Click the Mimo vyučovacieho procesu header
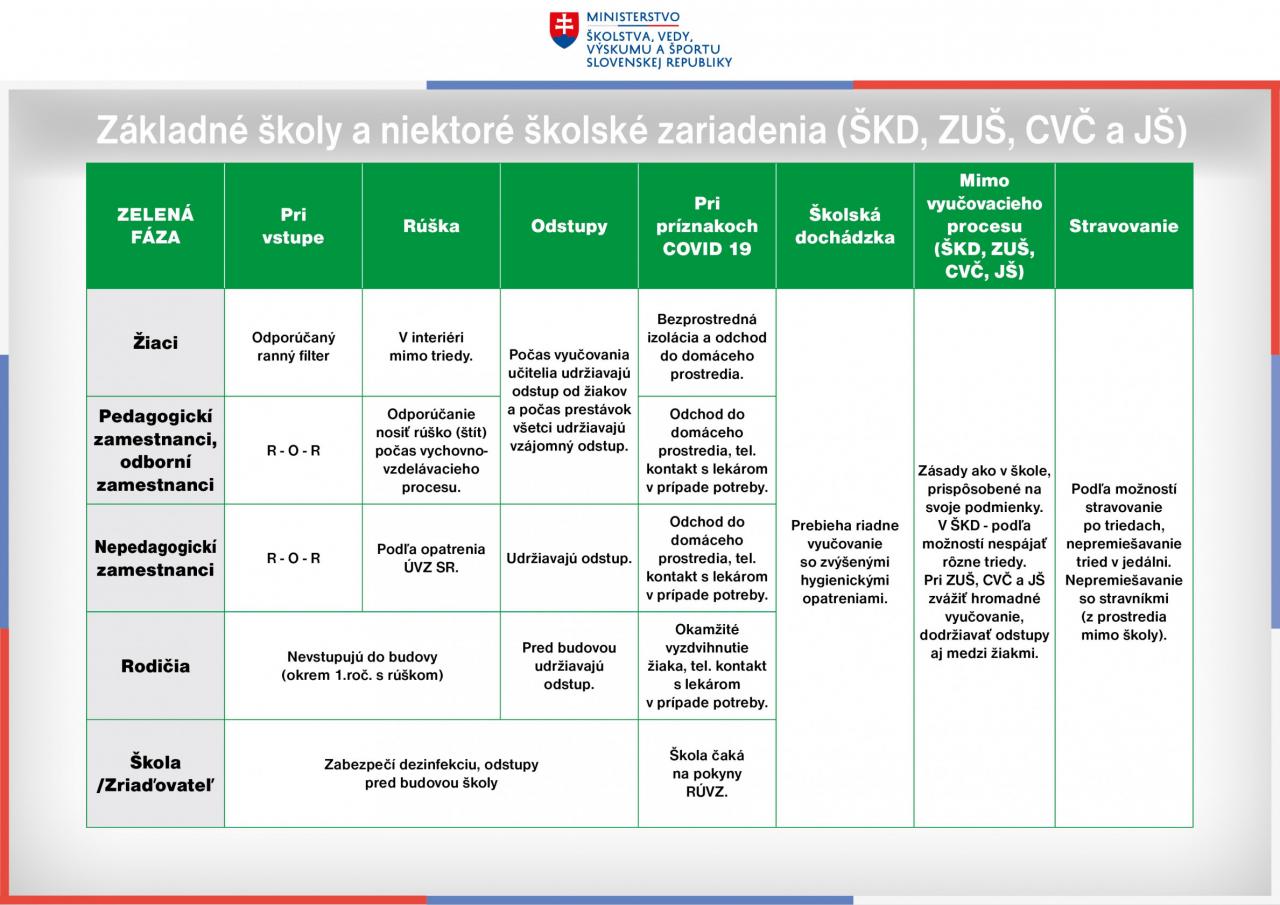The height and width of the screenshot is (905, 1280). click(x=984, y=226)
